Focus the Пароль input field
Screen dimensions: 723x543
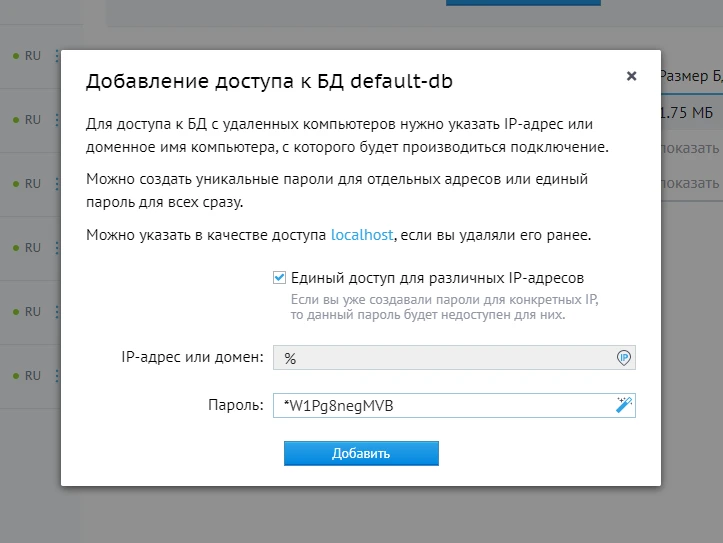454,406
